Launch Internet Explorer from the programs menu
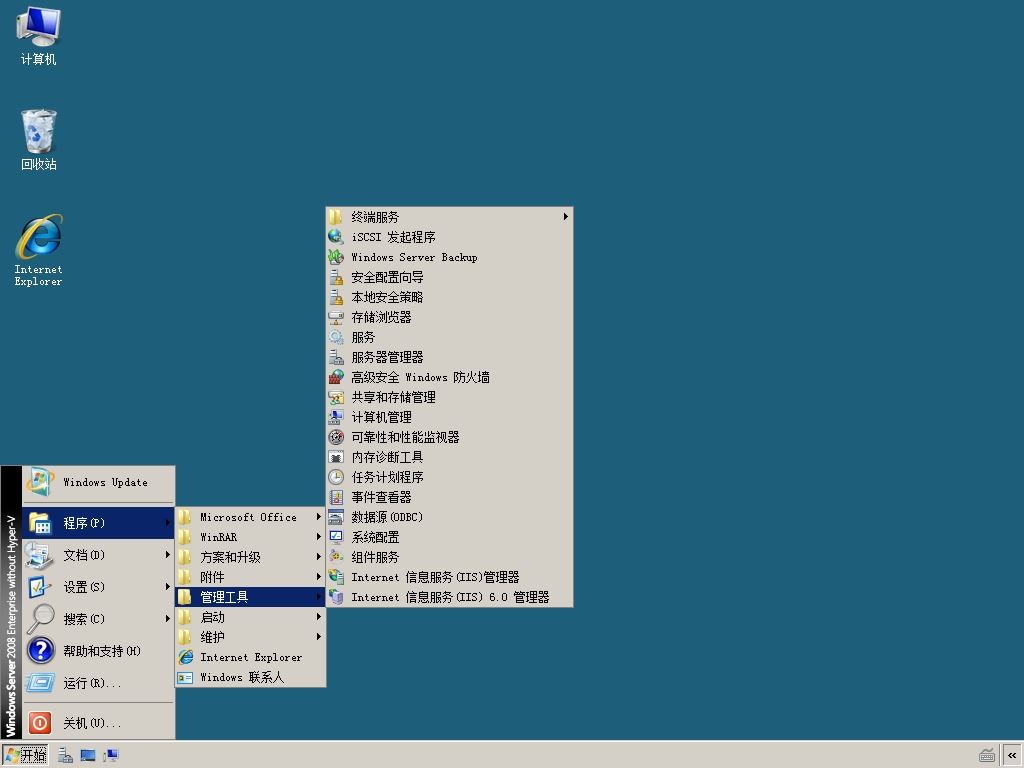Viewport: 1024px width, 768px height. (250, 657)
